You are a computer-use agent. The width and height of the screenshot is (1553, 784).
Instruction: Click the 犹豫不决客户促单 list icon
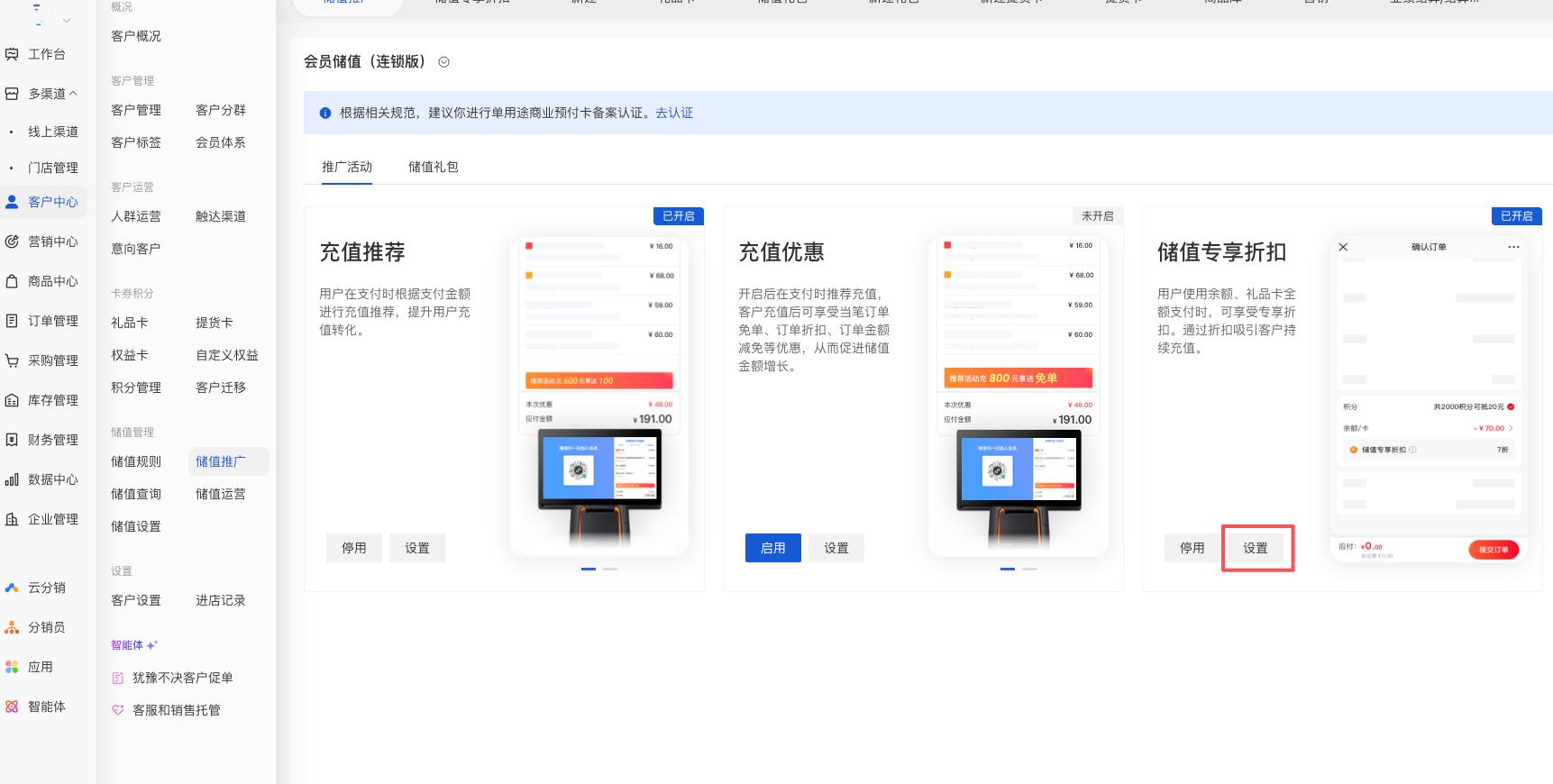coord(117,678)
